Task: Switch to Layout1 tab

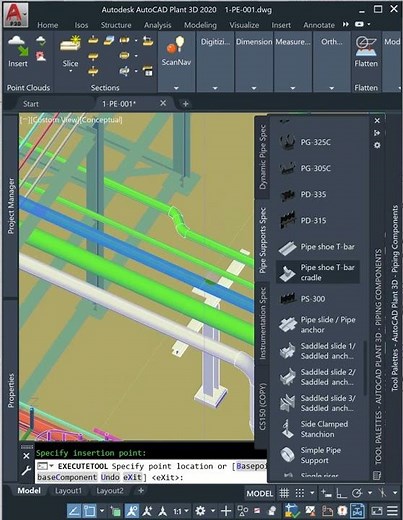Action: 68,491
